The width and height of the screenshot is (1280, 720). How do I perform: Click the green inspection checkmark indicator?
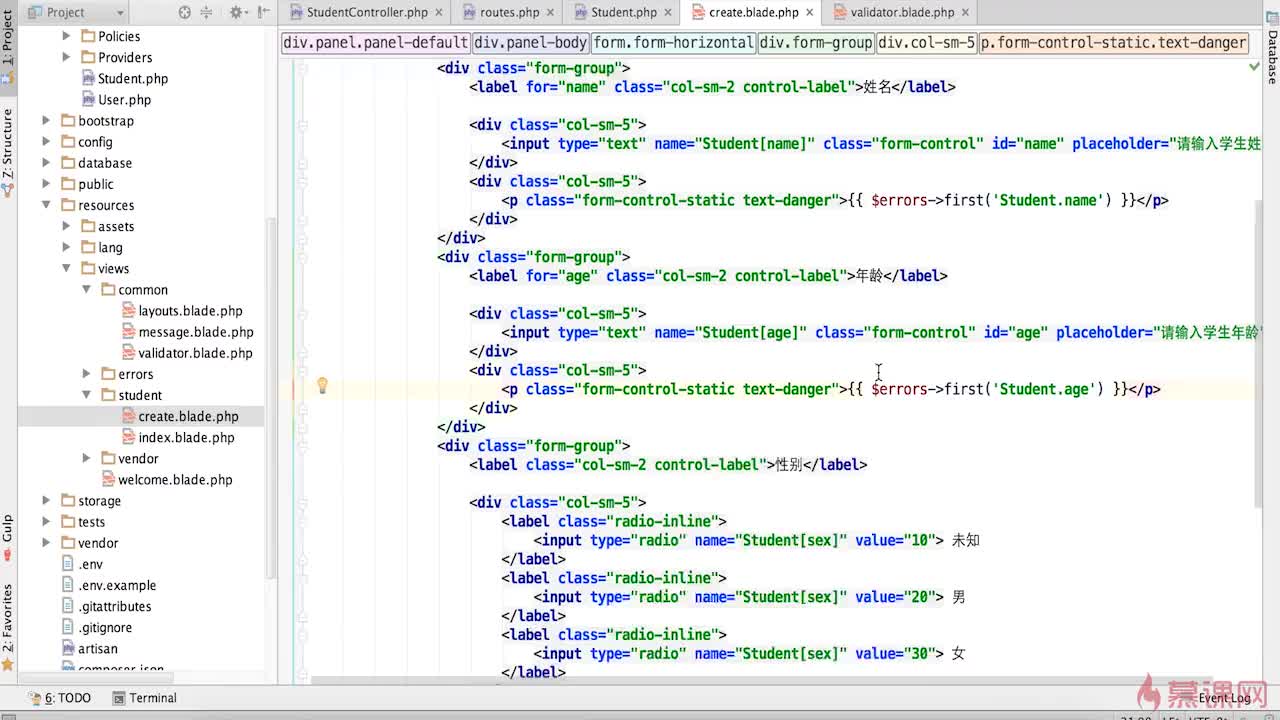(x=1254, y=66)
